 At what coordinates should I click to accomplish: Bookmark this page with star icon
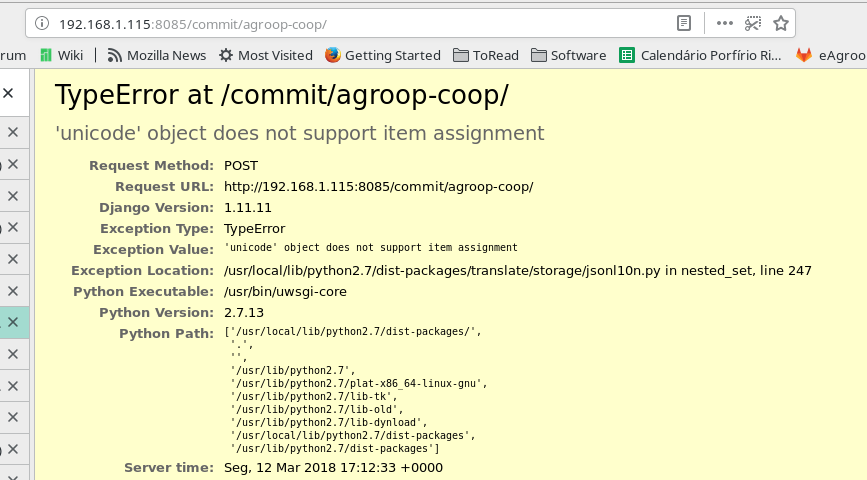coord(781,23)
